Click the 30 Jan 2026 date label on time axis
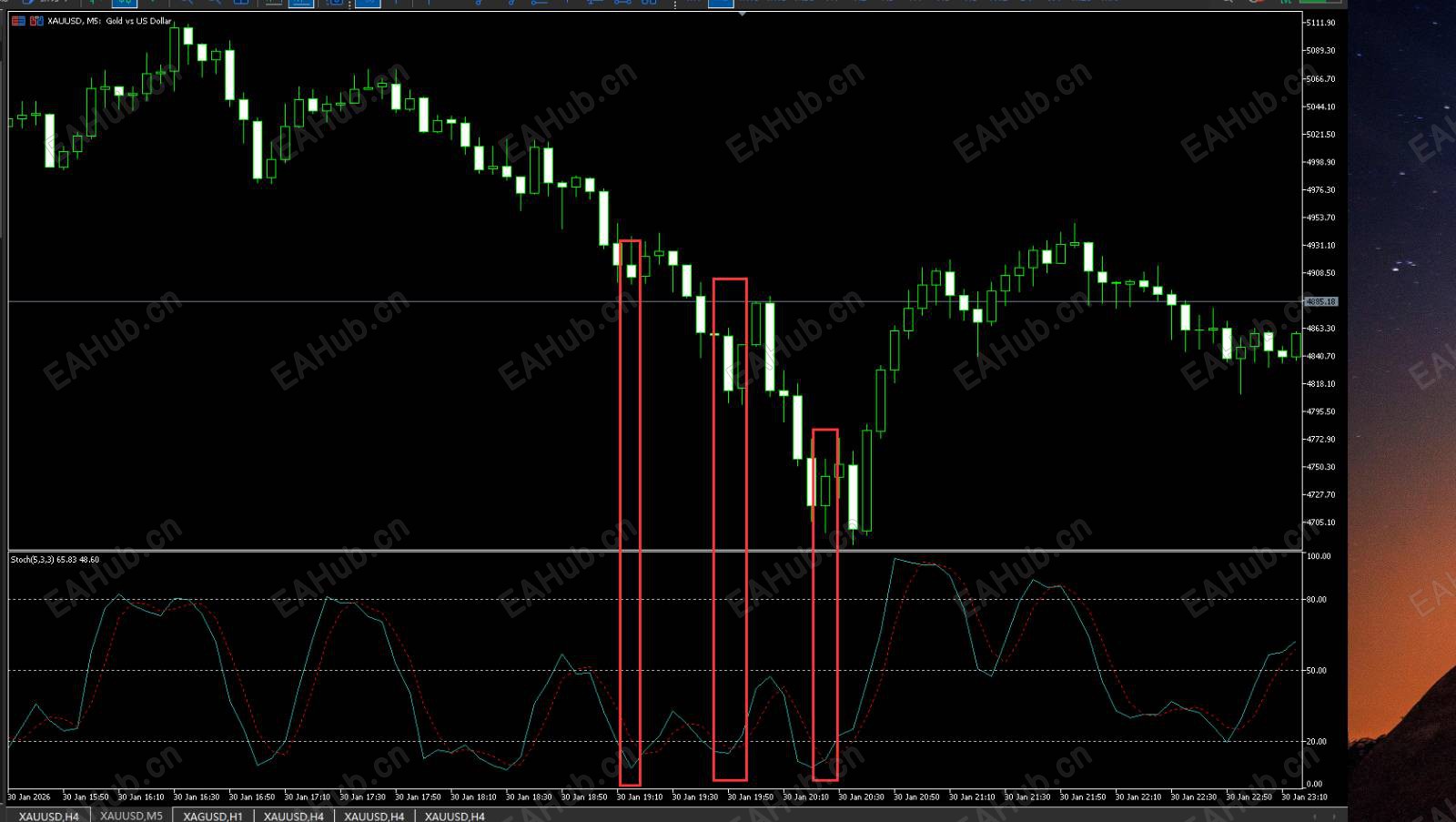 click(29, 797)
